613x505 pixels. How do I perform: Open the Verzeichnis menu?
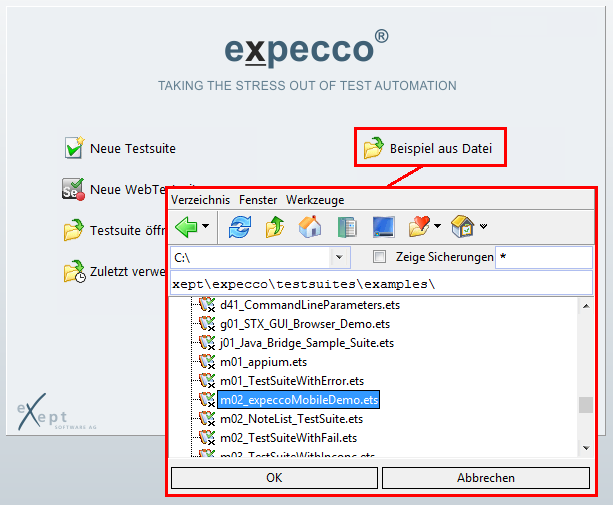tap(200, 200)
